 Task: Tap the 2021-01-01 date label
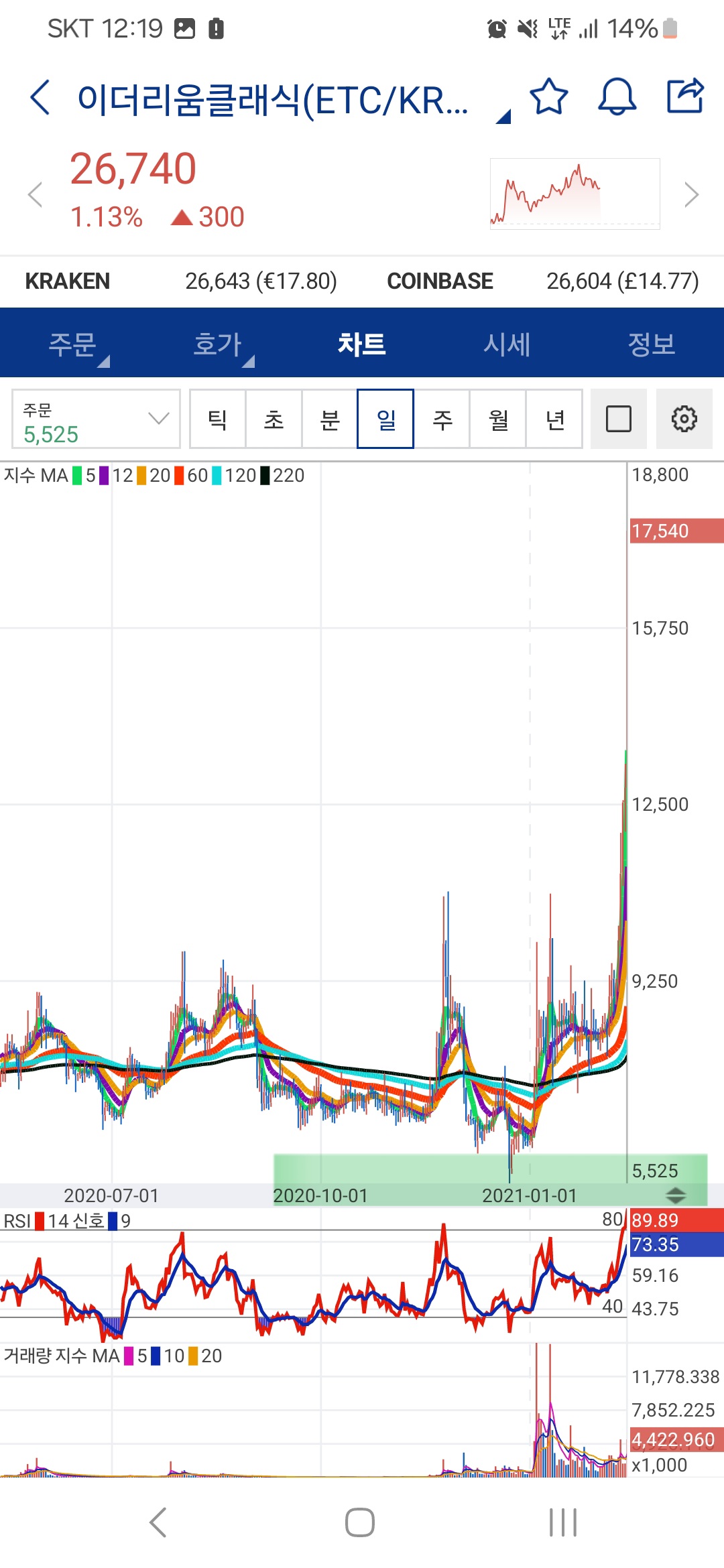(x=530, y=1195)
